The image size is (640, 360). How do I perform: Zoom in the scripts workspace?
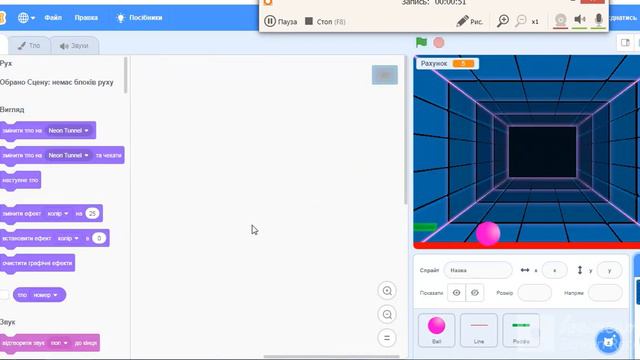click(387, 291)
